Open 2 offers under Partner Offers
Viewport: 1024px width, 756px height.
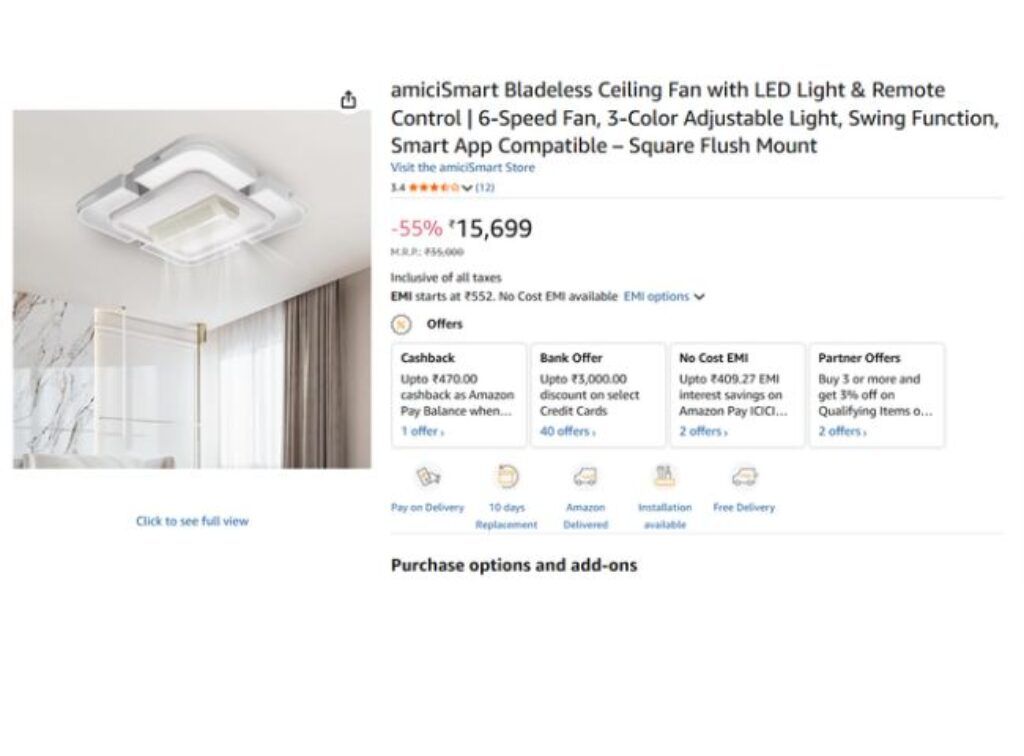(842, 432)
